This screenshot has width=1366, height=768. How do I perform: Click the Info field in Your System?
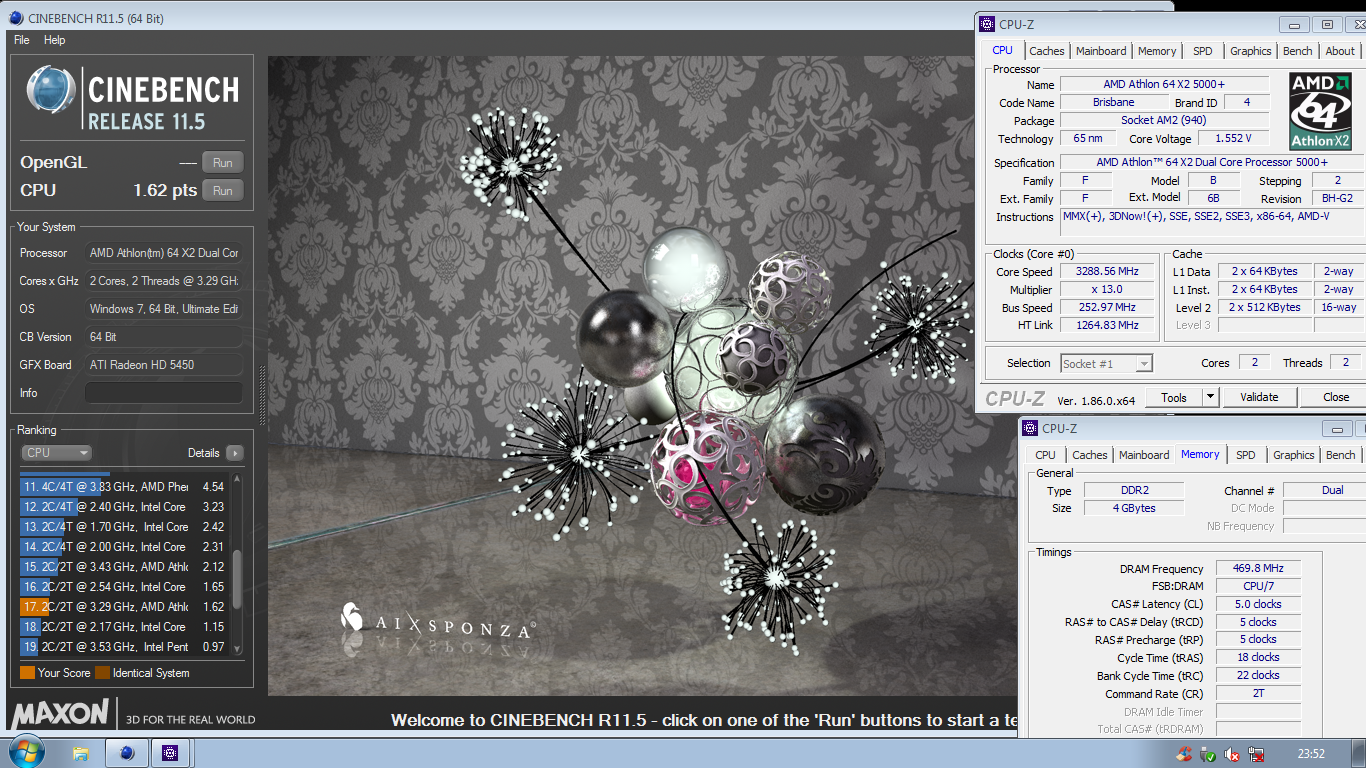(164, 393)
